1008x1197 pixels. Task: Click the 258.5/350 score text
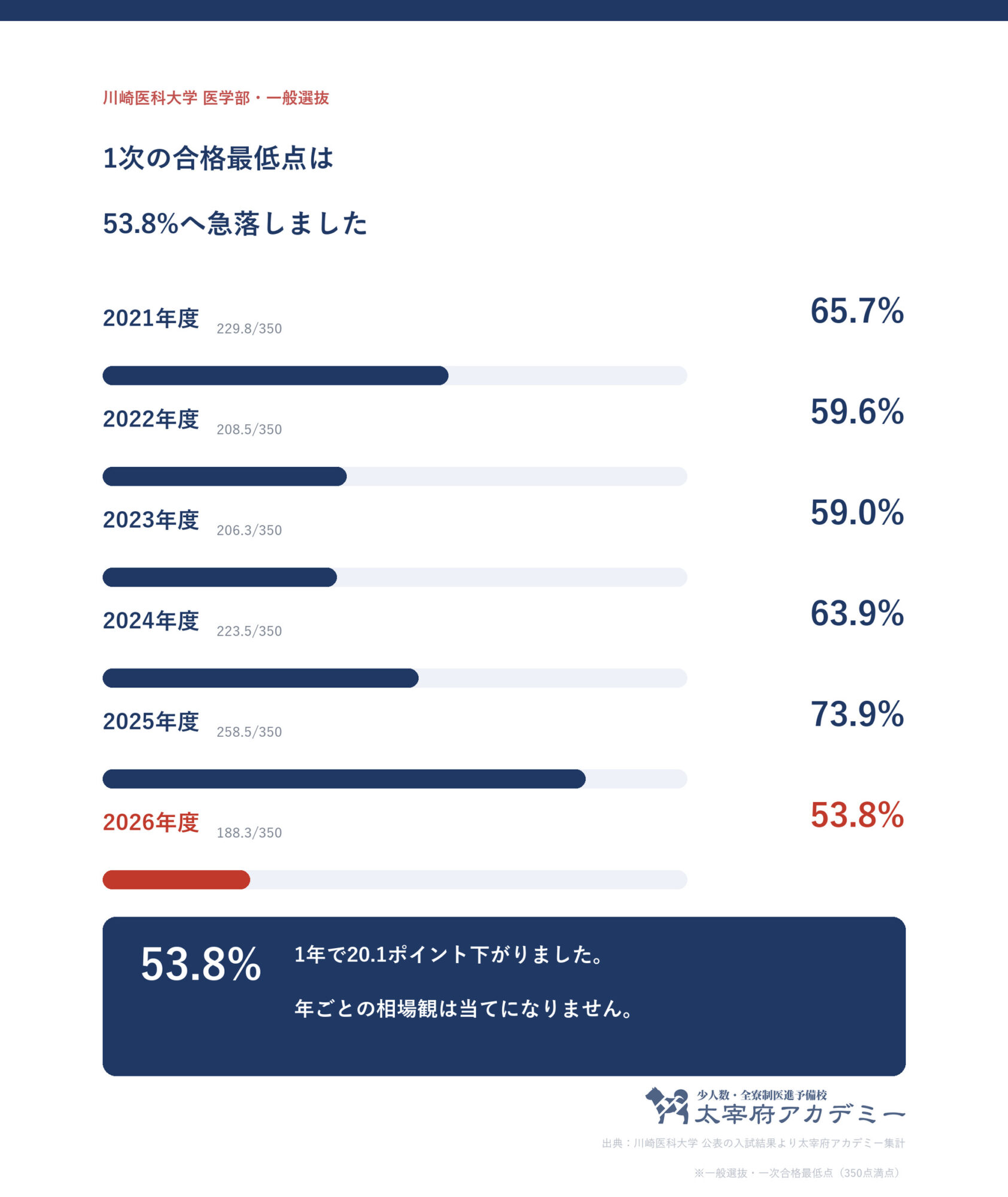point(249,732)
